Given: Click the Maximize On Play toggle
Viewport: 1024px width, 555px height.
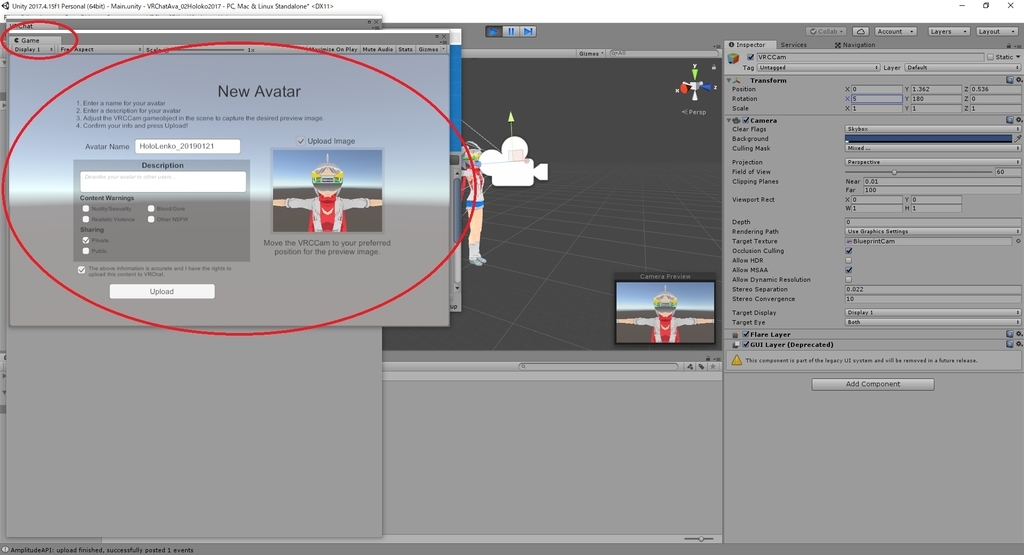Looking at the screenshot, I should pyautogui.click(x=333, y=50).
